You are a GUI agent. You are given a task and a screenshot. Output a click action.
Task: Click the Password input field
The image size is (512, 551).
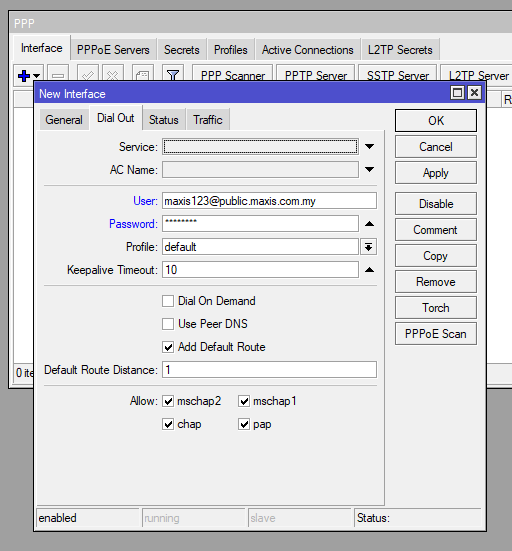[x=260, y=224]
